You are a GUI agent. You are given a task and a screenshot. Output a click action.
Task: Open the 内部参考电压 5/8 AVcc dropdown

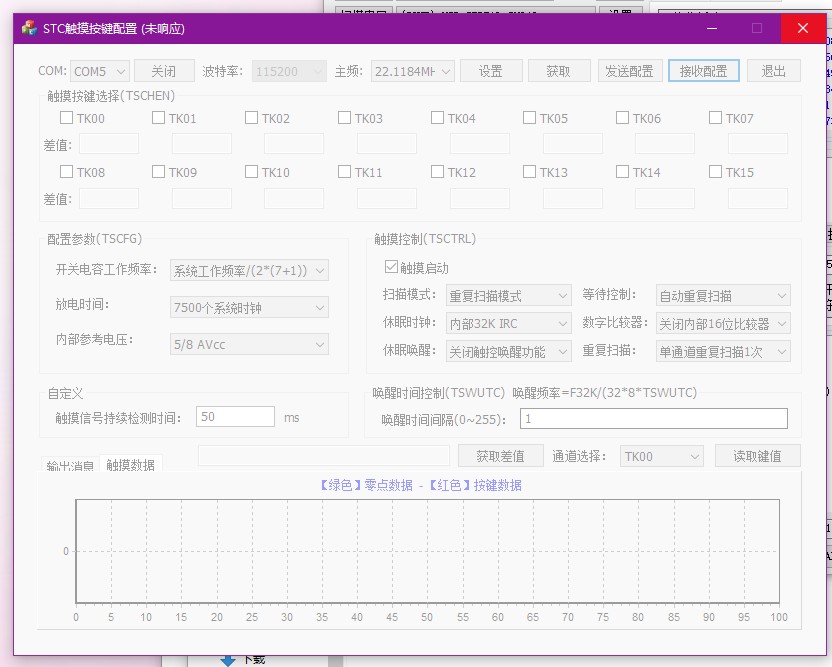click(x=249, y=344)
